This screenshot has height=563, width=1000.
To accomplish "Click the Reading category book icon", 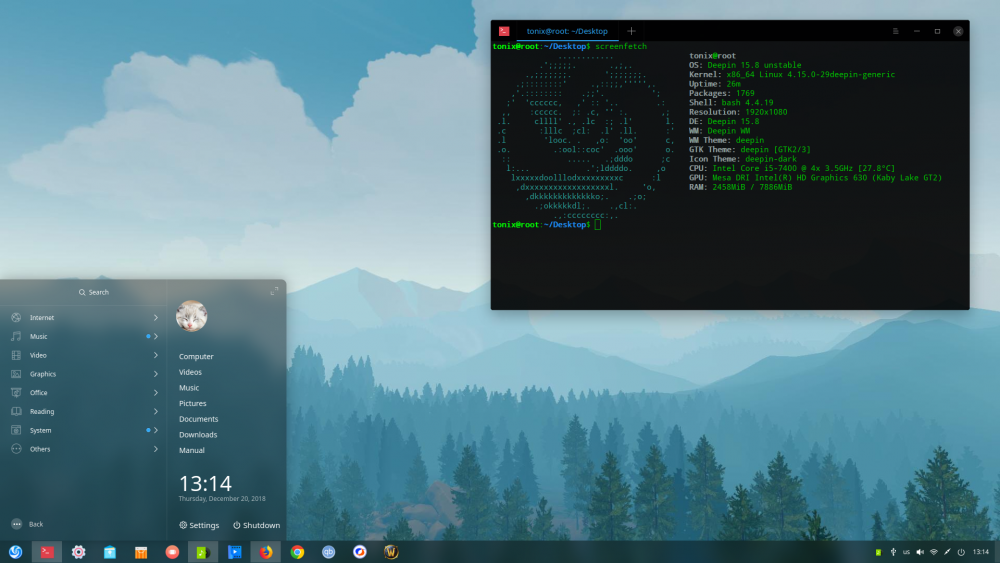I will tap(16, 411).
